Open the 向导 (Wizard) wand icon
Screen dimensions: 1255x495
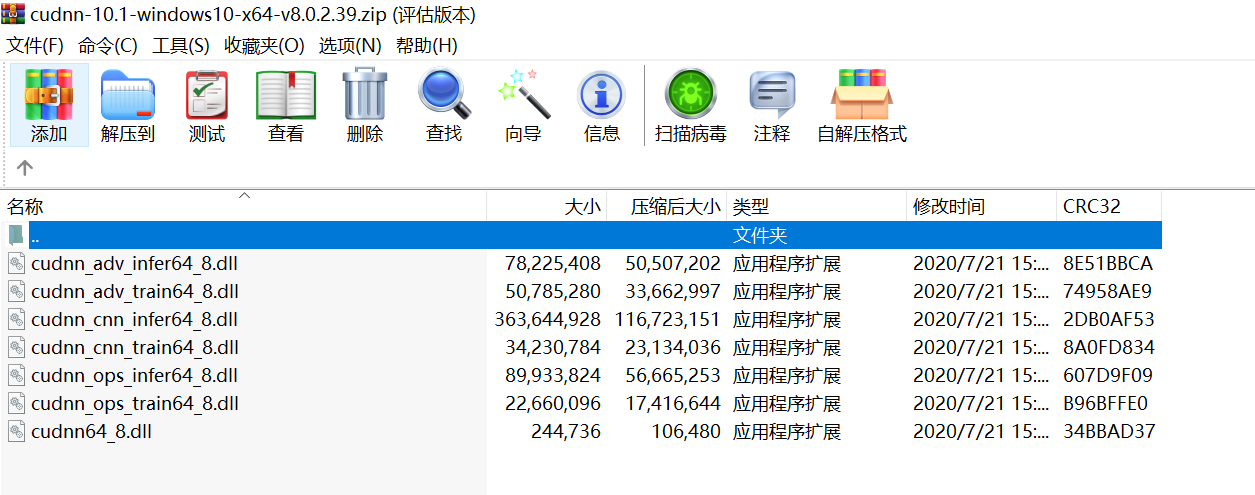tap(523, 95)
